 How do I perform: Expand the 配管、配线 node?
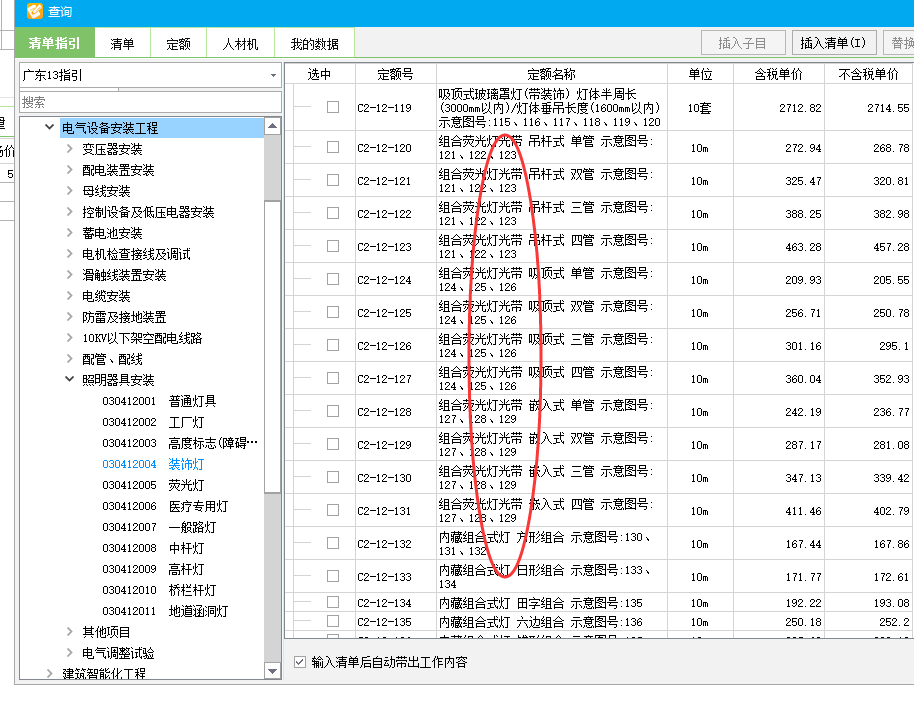point(70,358)
